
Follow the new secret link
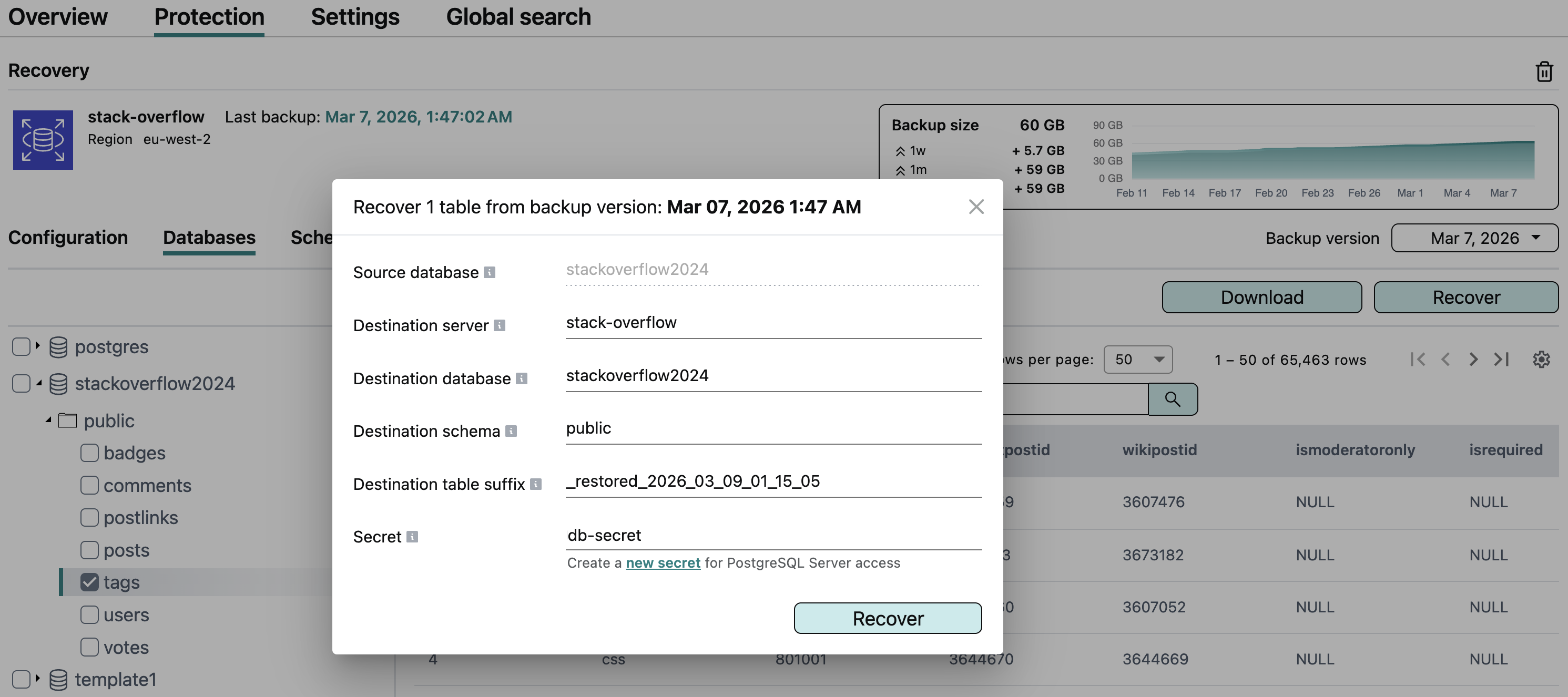pos(662,563)
